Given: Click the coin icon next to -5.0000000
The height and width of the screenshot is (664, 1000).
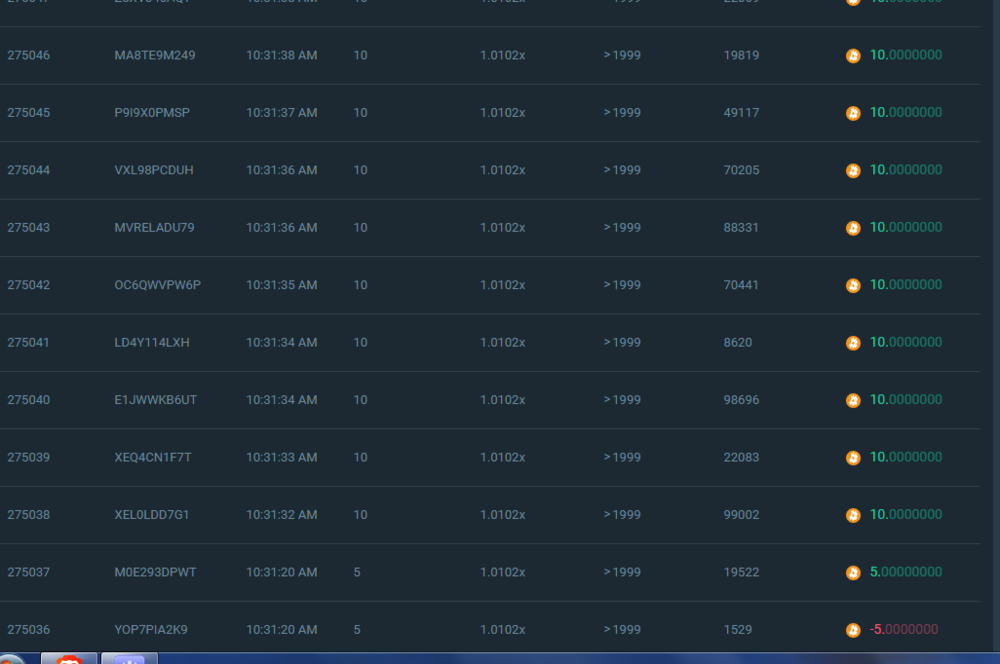Looking at the screenshot, I should click(853, 631).
